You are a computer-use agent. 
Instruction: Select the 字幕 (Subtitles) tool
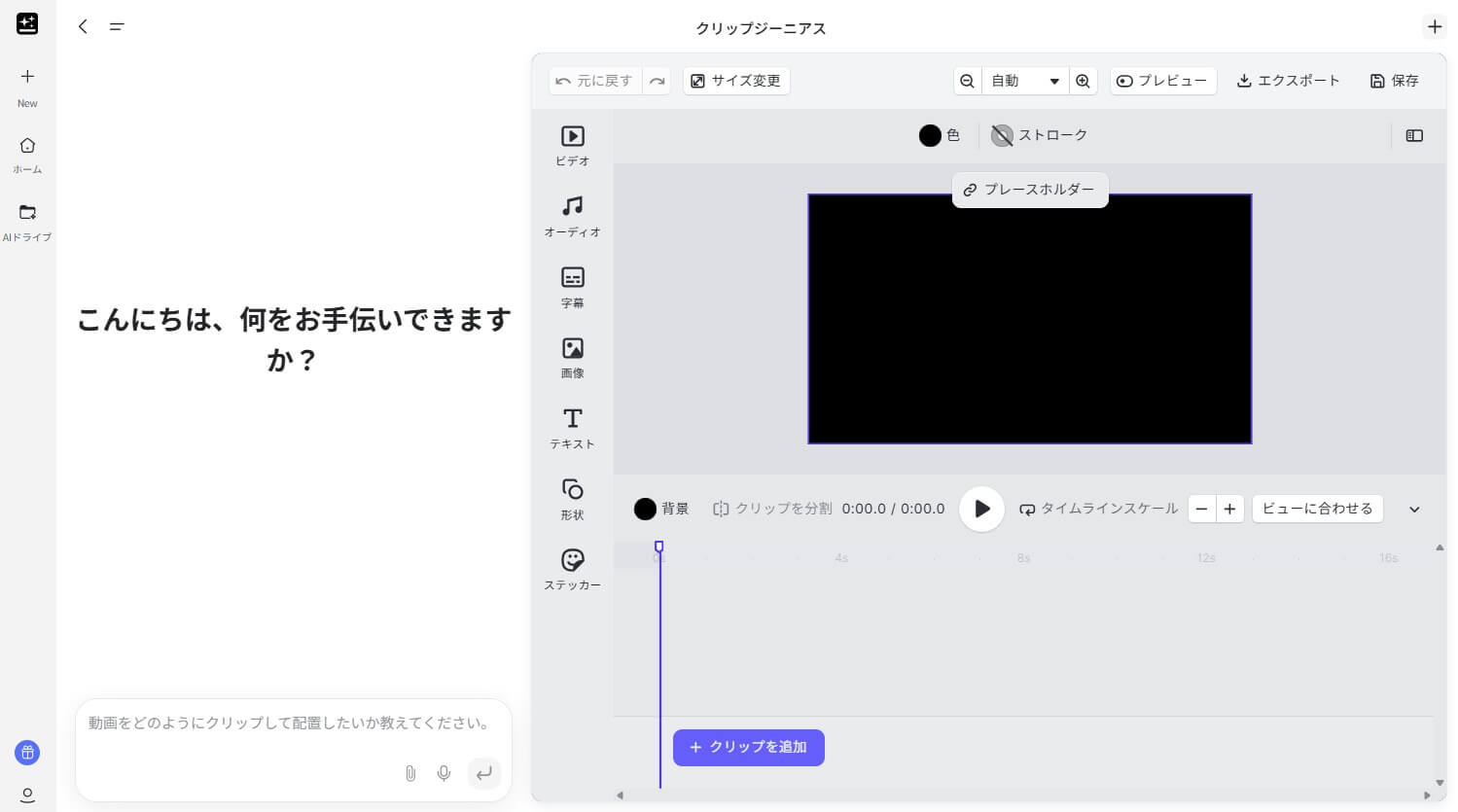(572, 287)
